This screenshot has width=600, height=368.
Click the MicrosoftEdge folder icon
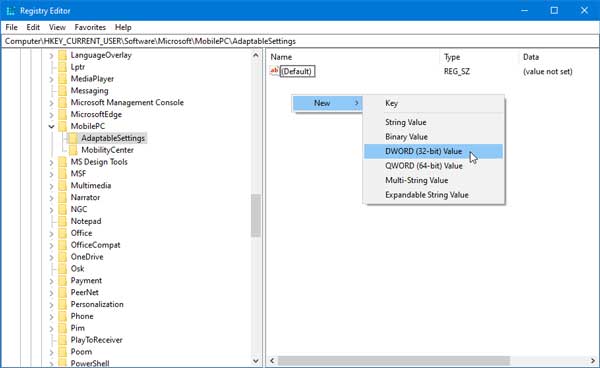pos(62,115)
